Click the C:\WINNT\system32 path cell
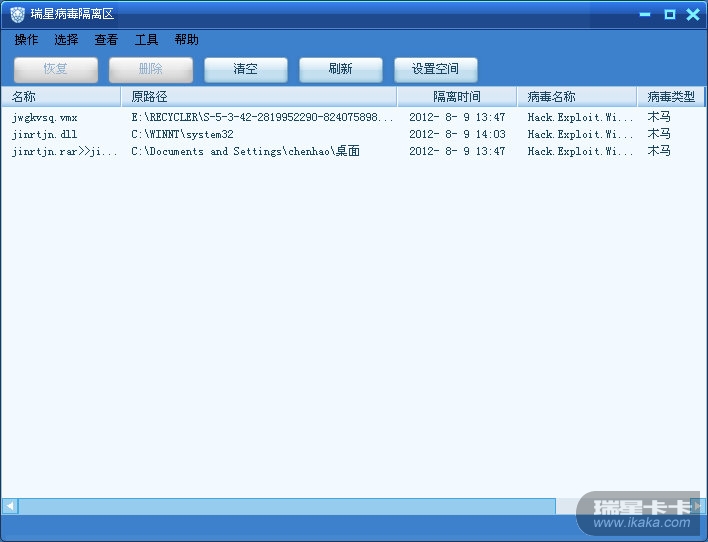This screenshot has width=708, height=542. pos(182,134)
